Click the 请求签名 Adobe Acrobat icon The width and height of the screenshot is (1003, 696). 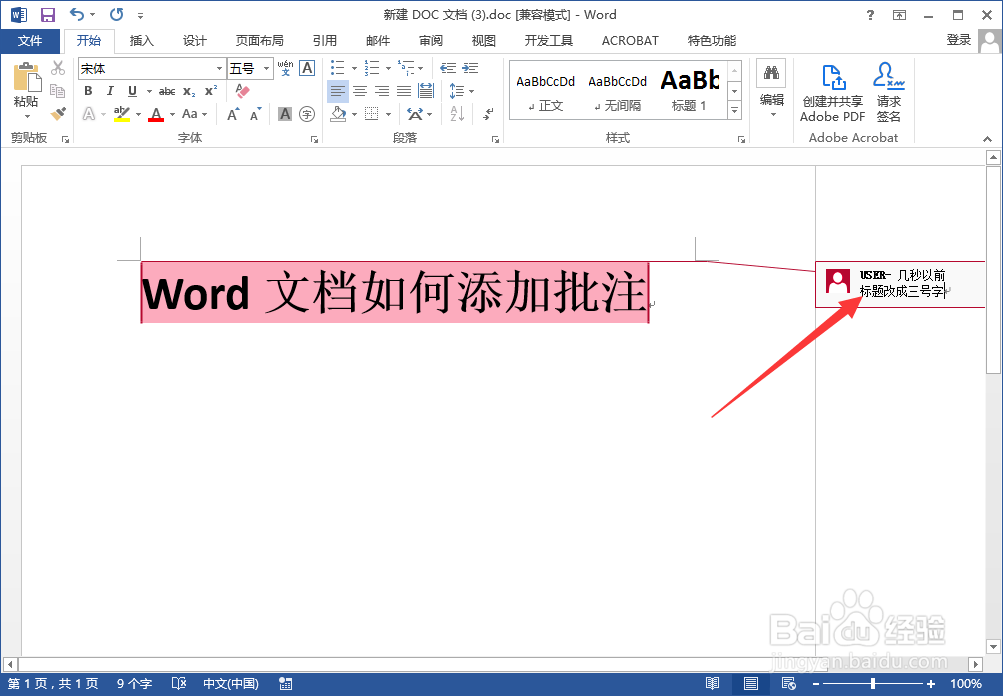tap(888, 92)
